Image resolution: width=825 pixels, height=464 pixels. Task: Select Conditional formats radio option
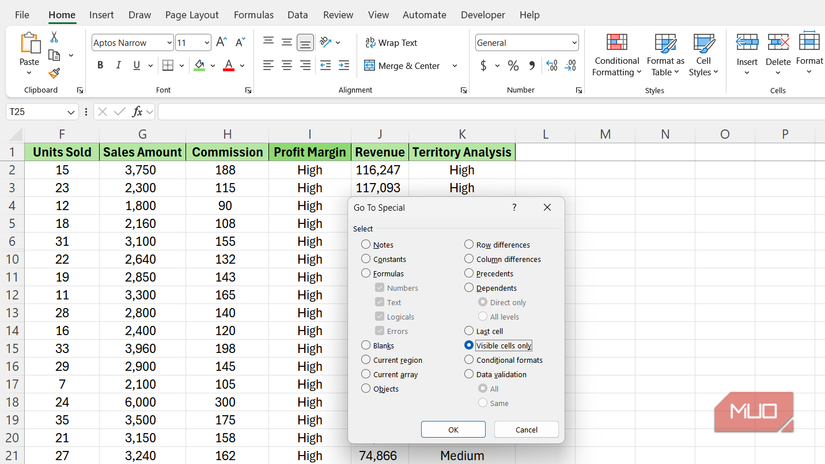469,359
